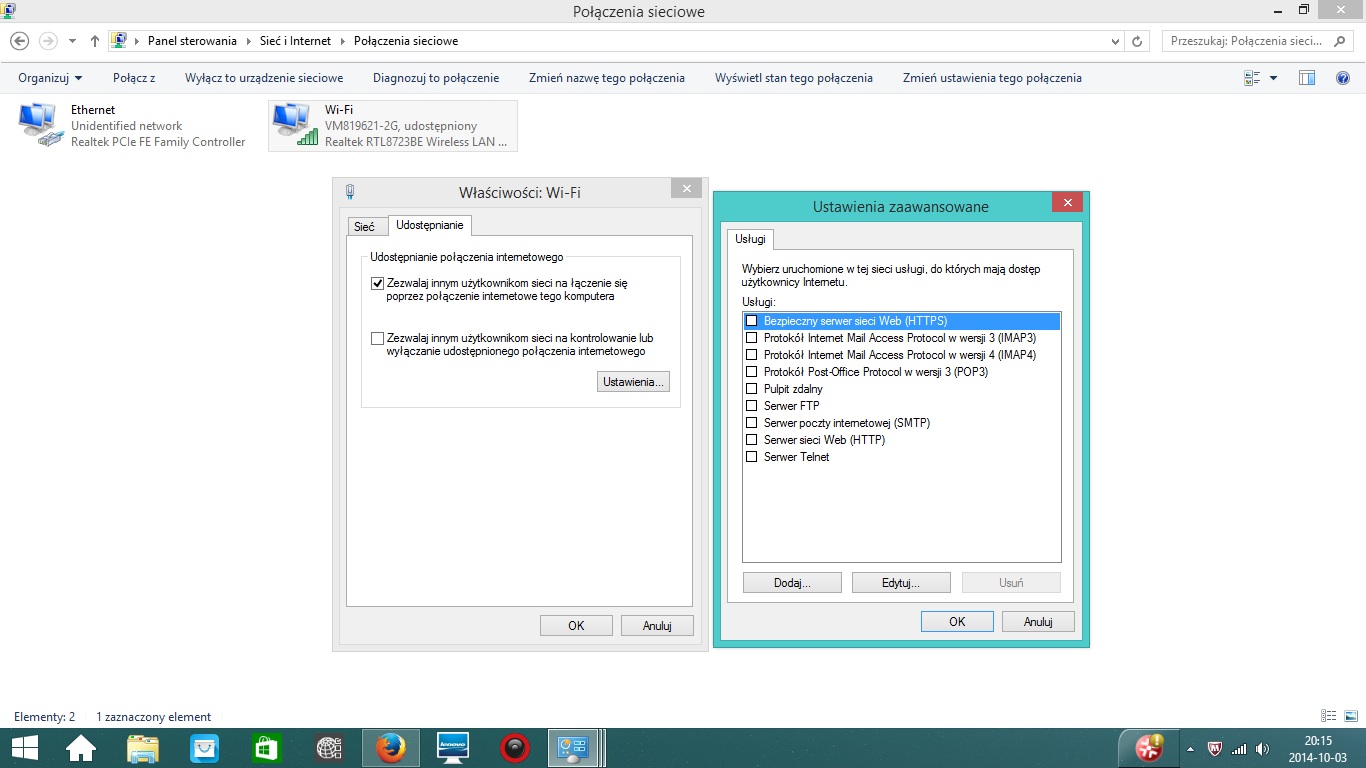The height and width of the screenshot is (768, 1366).
Task: Refresh the Połączenia sieciowe address bar
Action: (1137, 41)
